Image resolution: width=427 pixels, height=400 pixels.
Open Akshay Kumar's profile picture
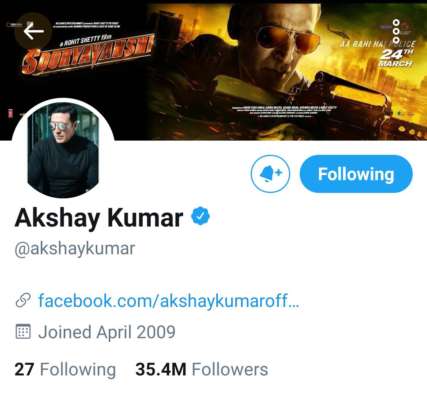tap(63, 149)
